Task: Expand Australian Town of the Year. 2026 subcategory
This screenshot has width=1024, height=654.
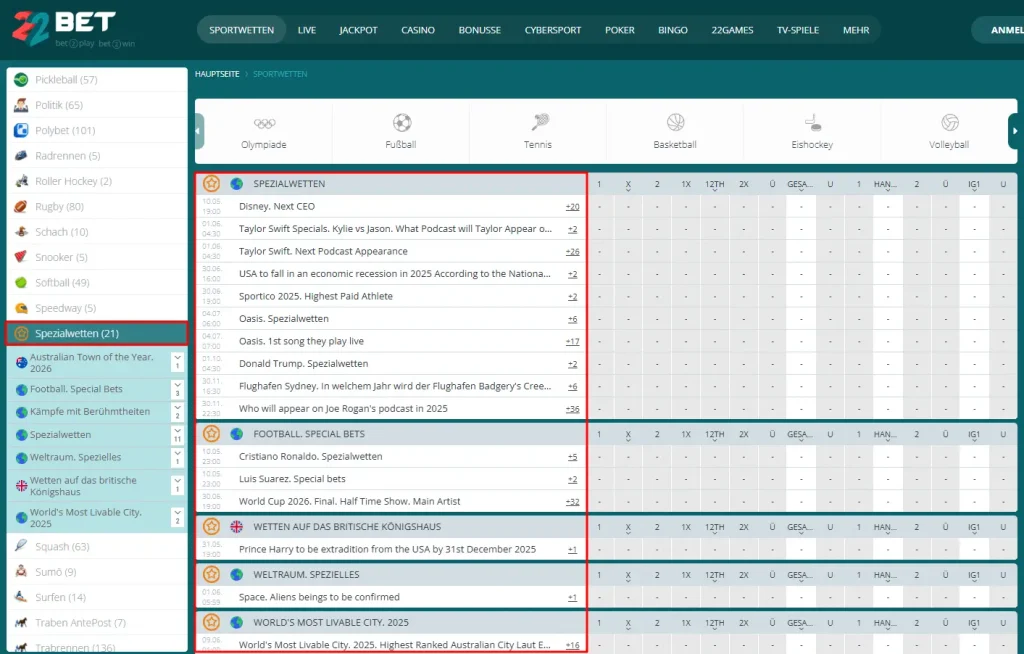Action: [x=177, y=363]
